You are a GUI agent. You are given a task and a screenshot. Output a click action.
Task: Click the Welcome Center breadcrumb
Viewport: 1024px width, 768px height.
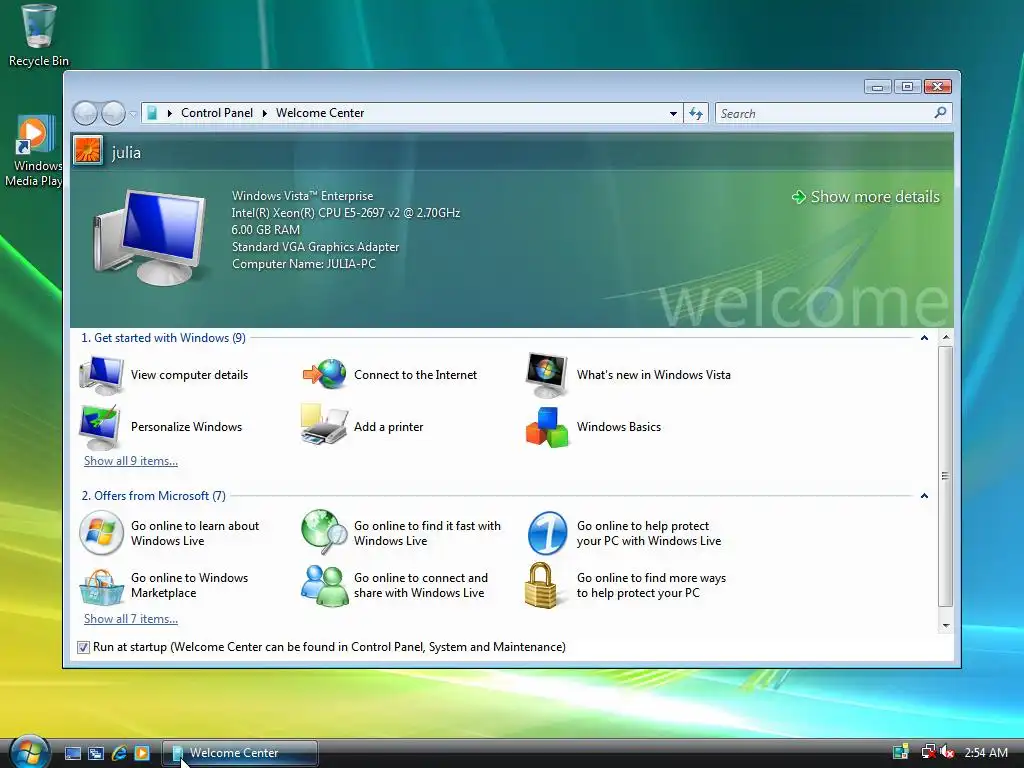click(x=320, y=113)
